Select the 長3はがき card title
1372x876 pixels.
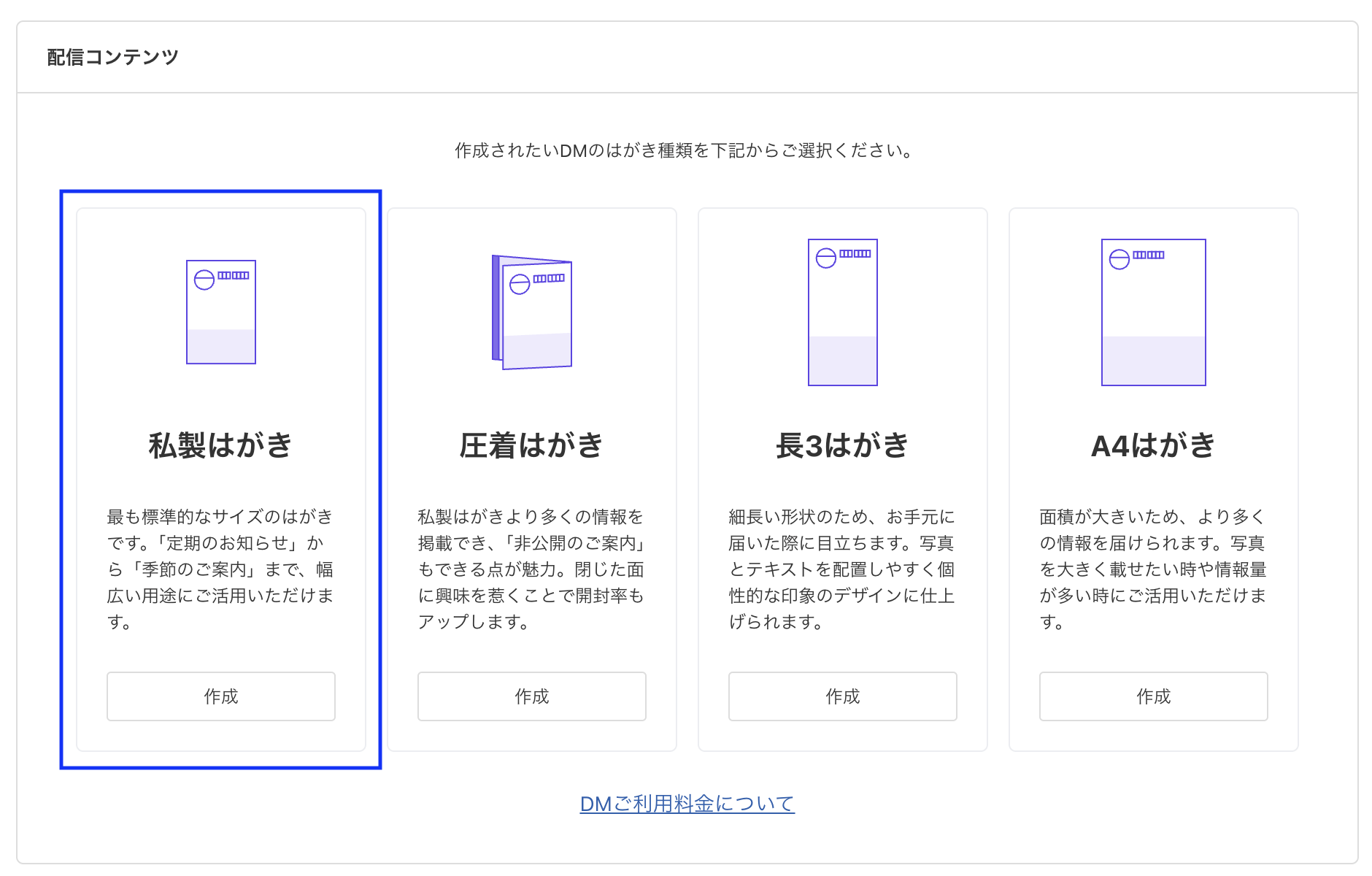pos(842,445)
